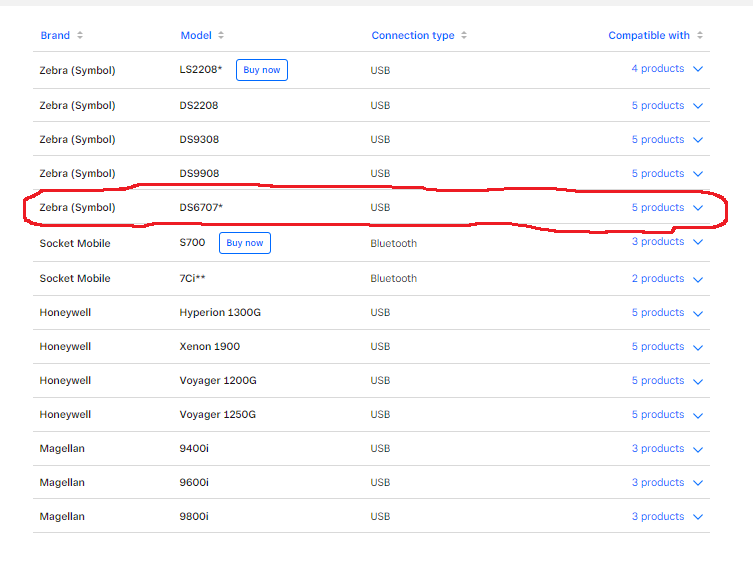
Task: Sort table by Model column
Action: coord(221,35)
